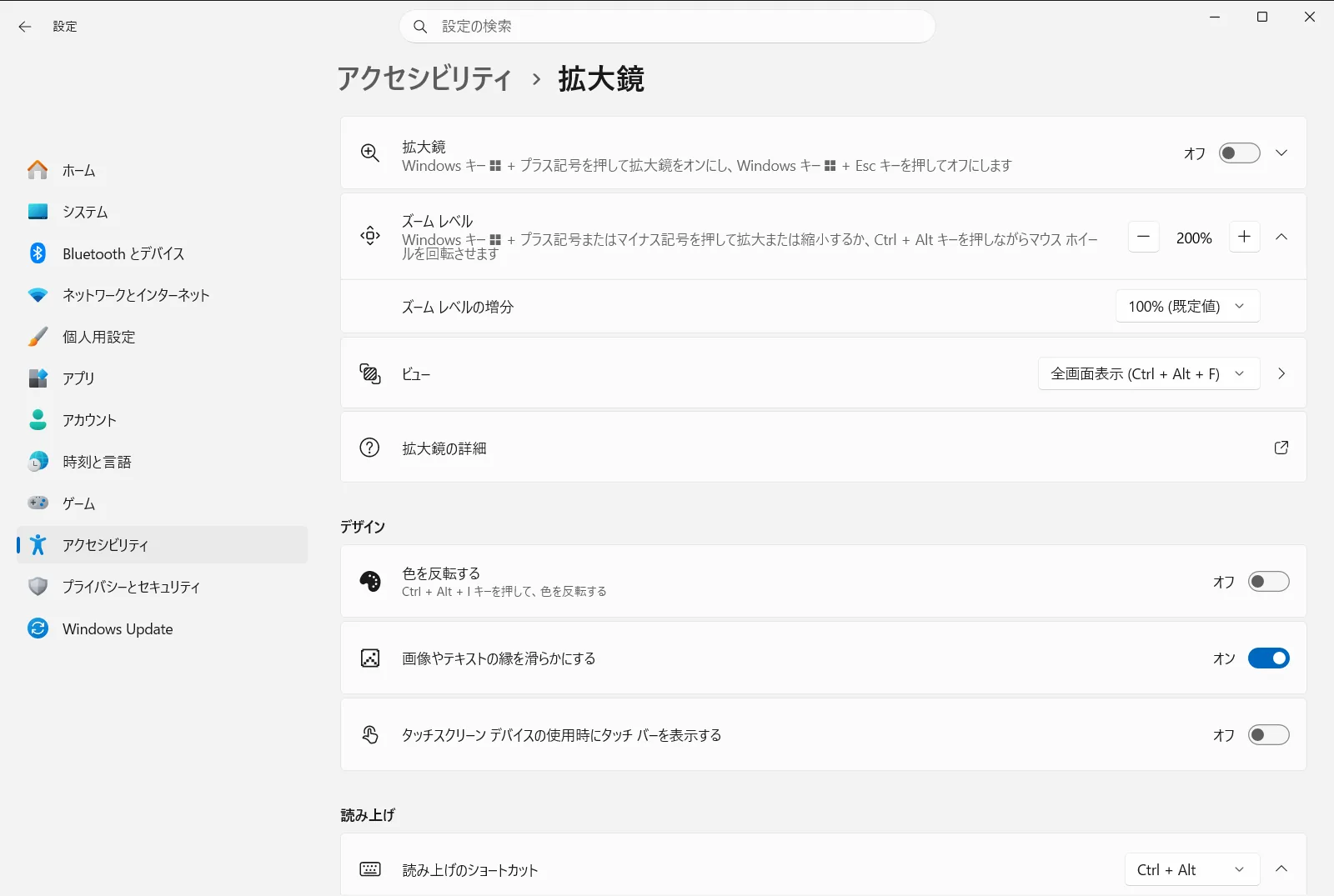Click the Apps icon in sidebar
The width and height of the screenshot is (1334, 896).
tap(38, 378)
